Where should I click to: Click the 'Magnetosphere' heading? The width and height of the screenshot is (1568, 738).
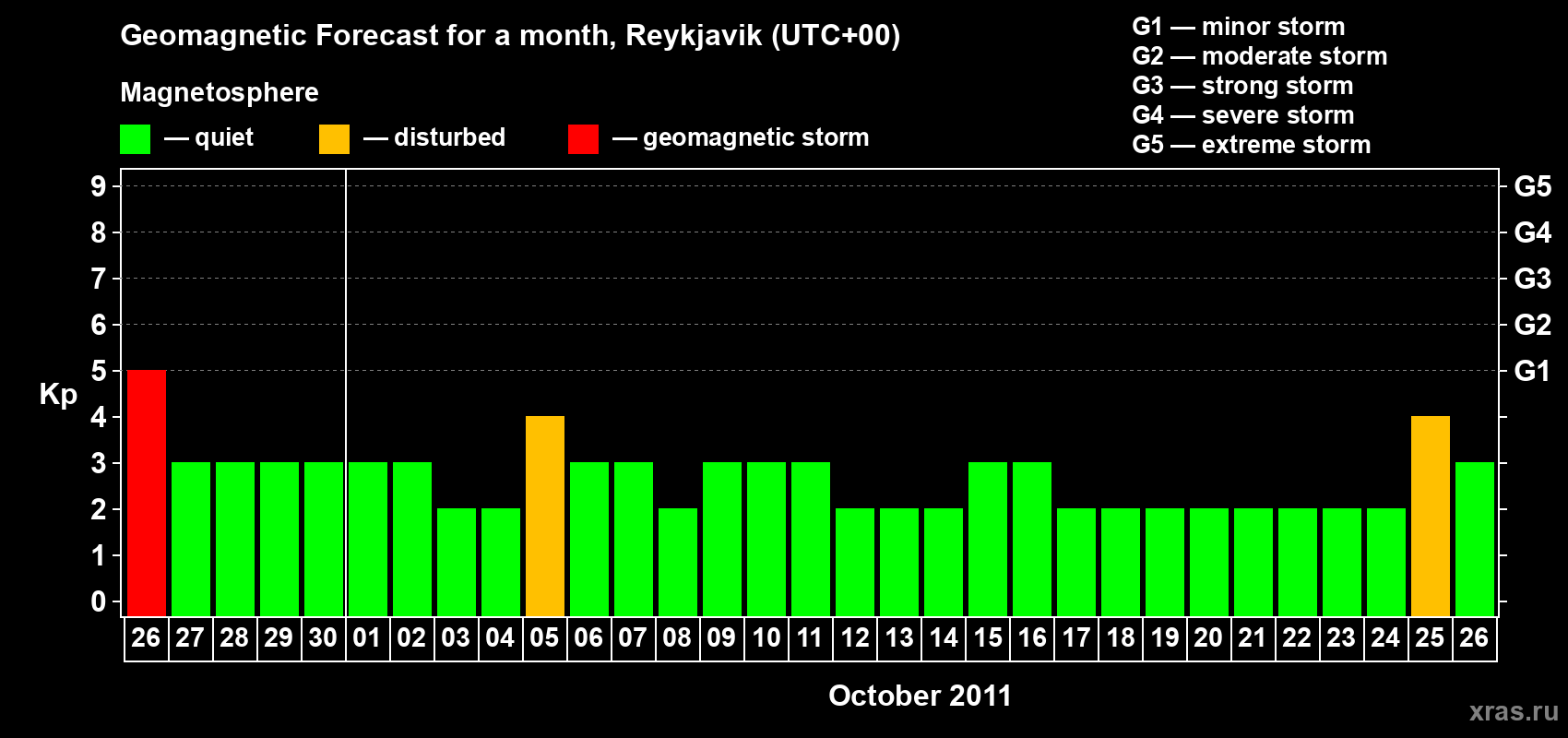[x=220, y=92]
